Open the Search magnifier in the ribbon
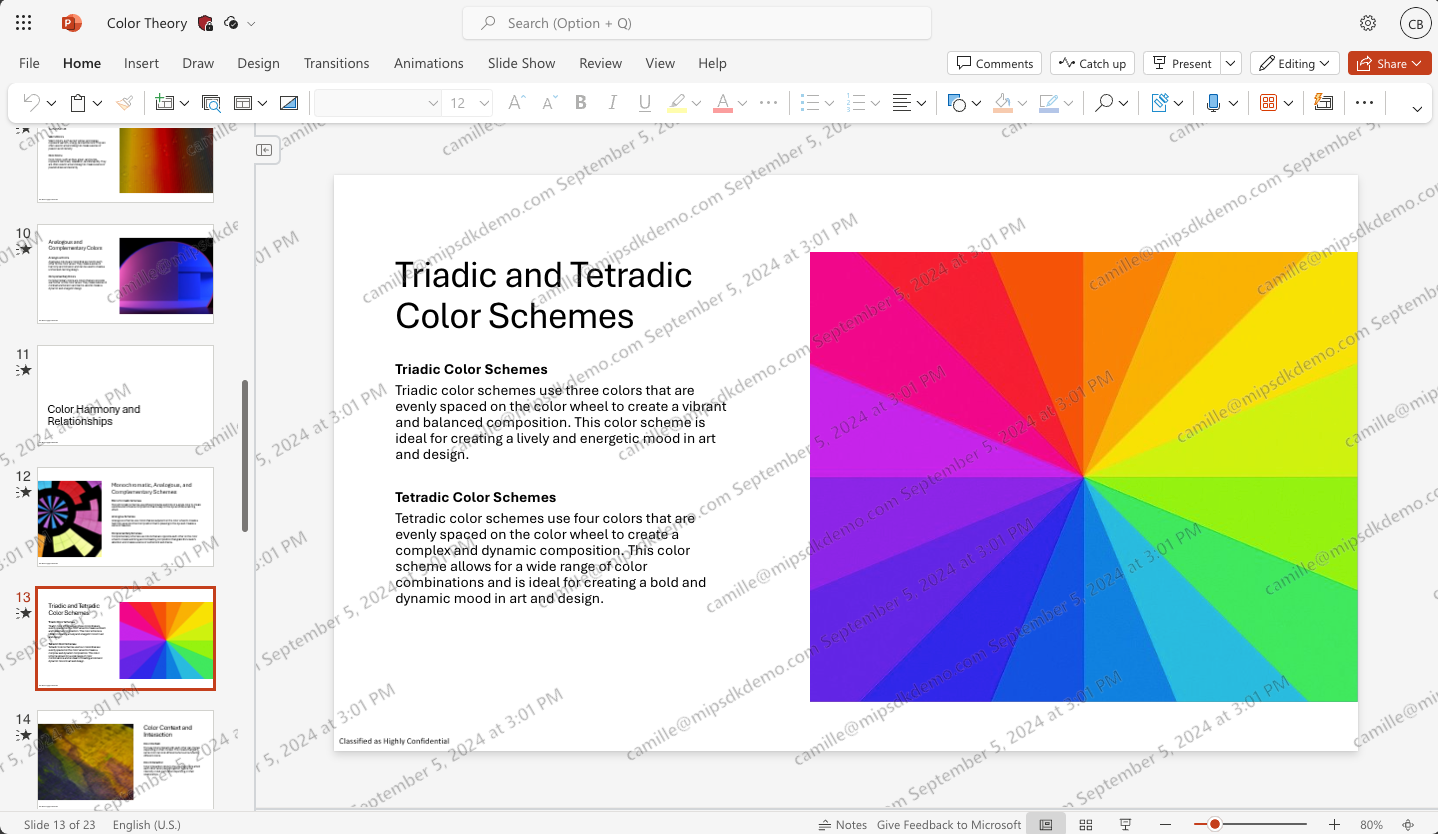The width and height of the screenshot is (1438, 834). (x=1104, y=102)
